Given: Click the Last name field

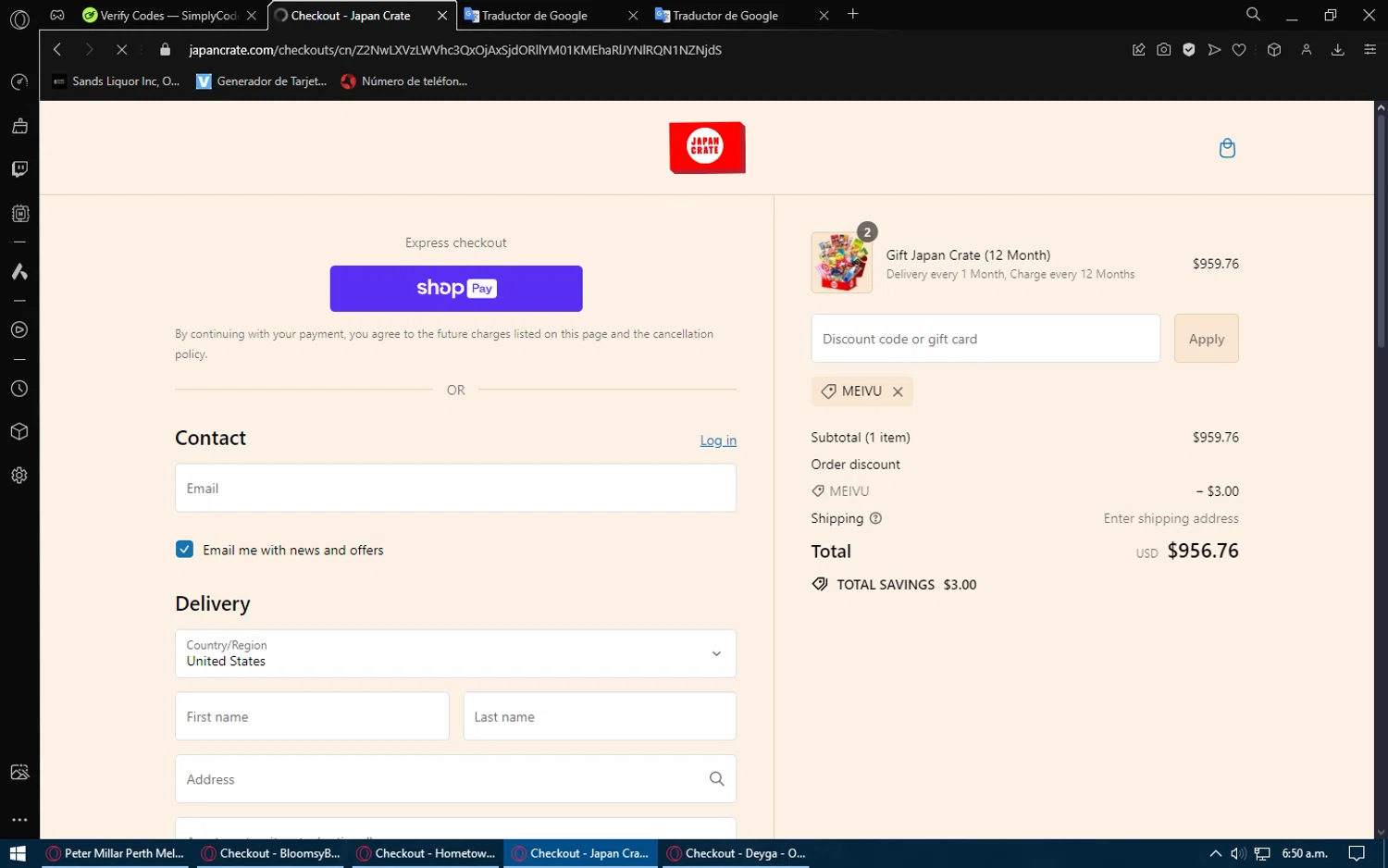Looking at the screenshot, I should (600, 716).
